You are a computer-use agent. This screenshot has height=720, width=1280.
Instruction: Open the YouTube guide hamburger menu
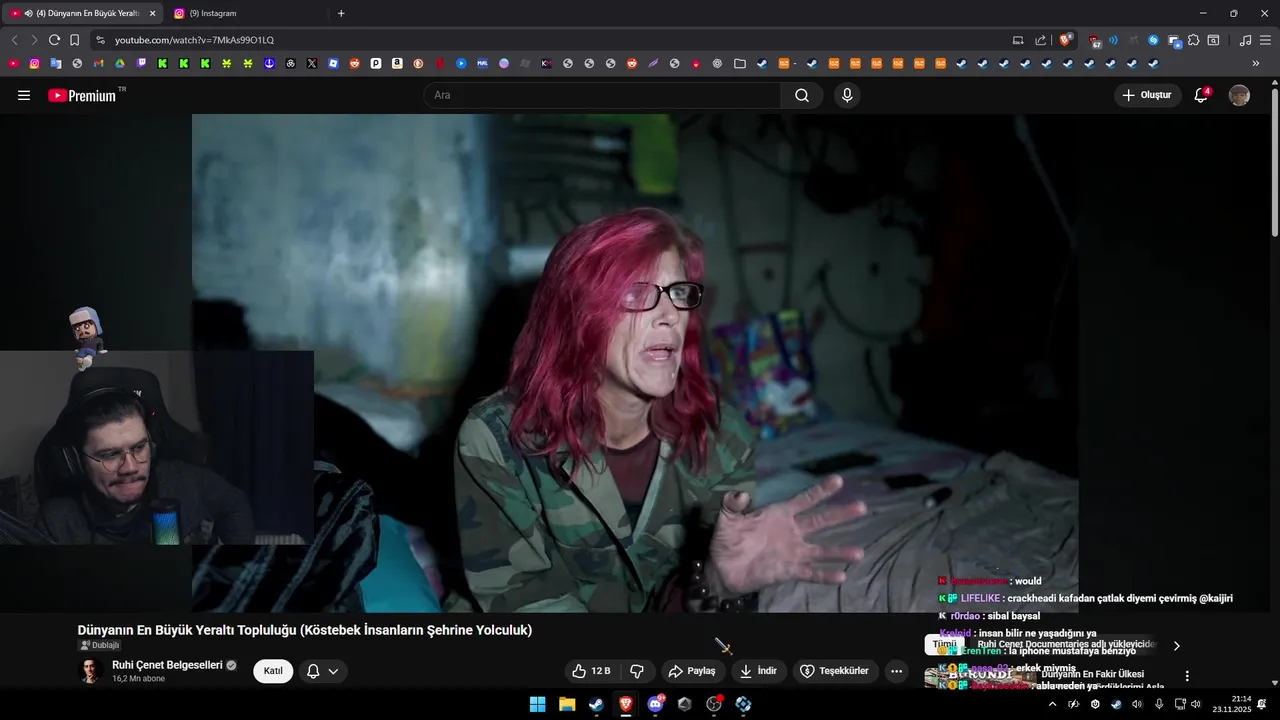24,95
